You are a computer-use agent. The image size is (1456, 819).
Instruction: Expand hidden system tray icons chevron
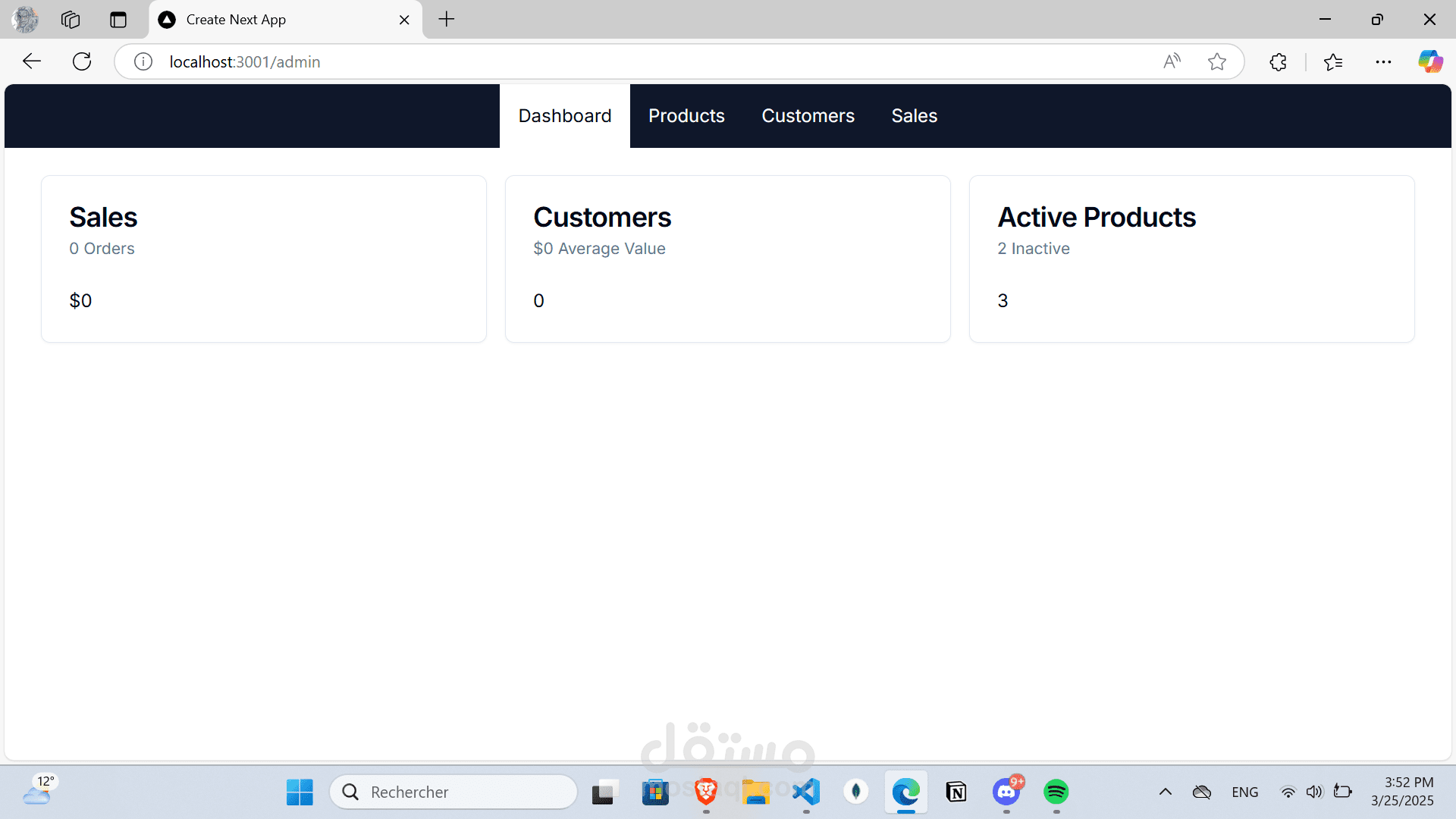[x=1166, y=792]
